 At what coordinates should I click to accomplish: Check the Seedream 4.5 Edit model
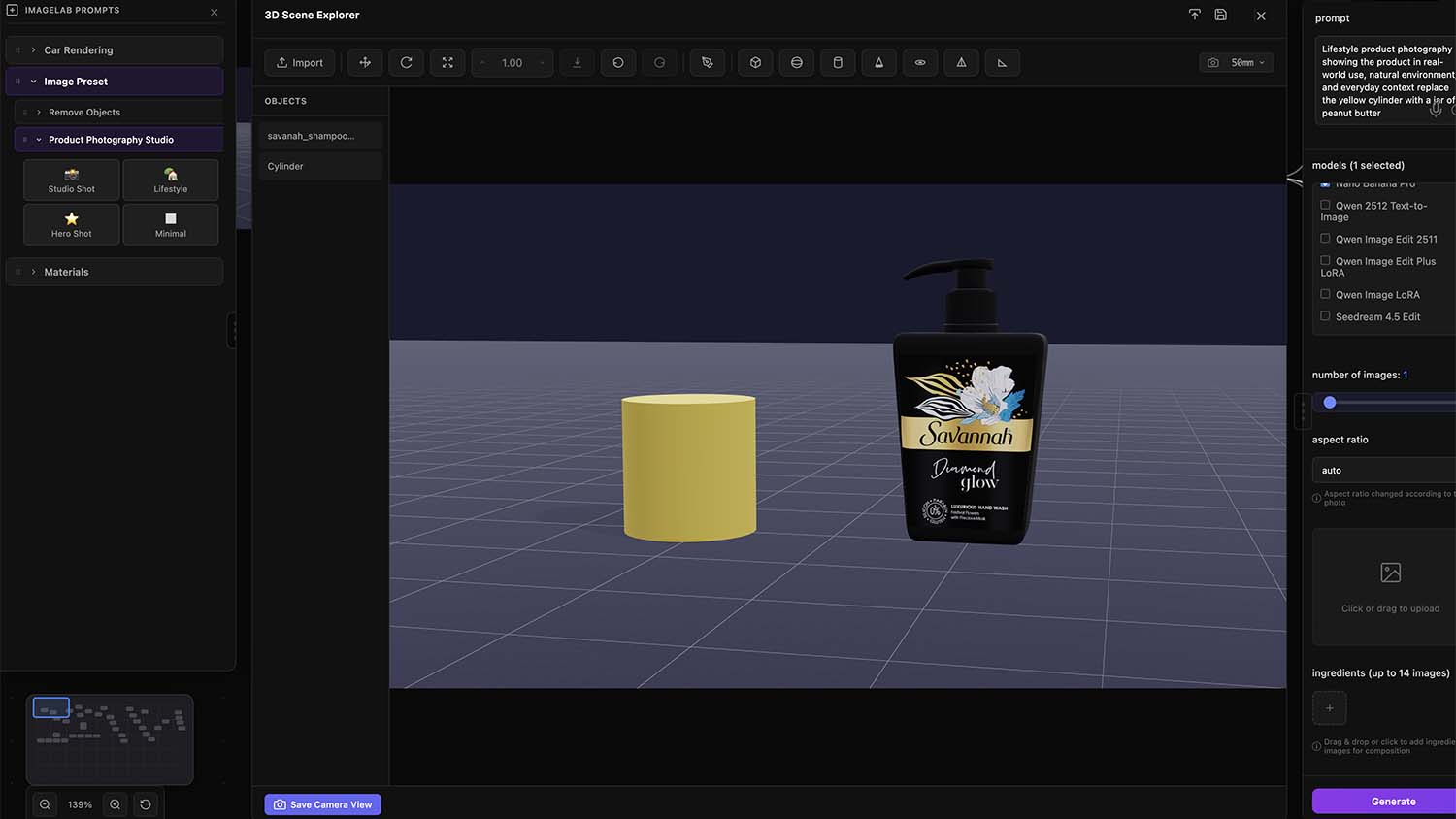tap(1325, 315)
